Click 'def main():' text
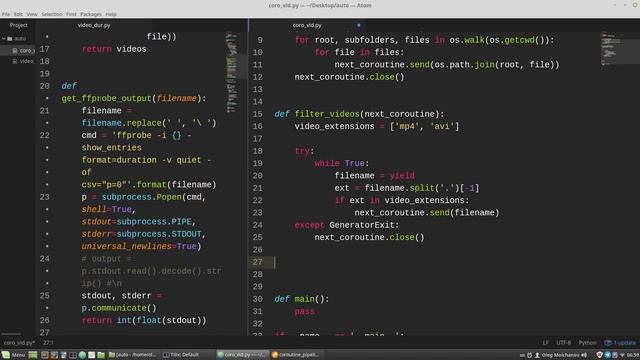This screenshot has width=640, height=360. tap(302, 299)
